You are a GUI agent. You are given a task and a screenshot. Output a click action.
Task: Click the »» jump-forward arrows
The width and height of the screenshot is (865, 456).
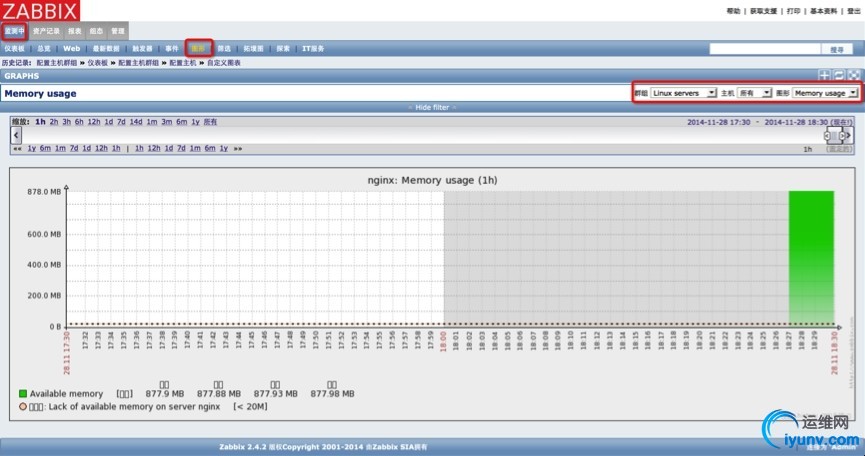pos(238,148)
